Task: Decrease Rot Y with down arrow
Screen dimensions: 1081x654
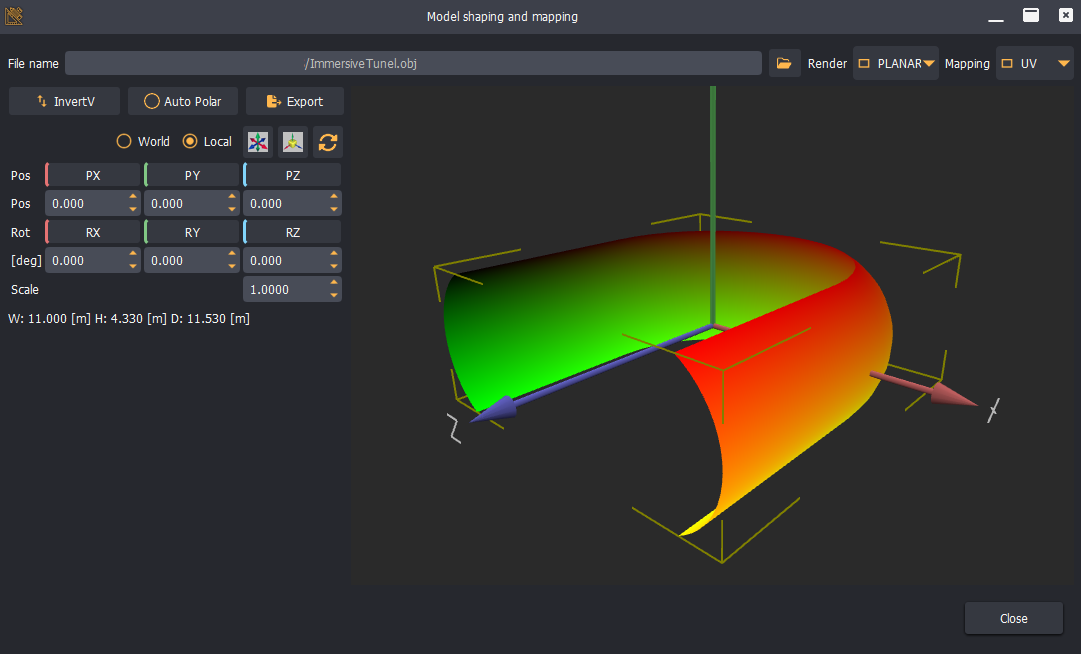Action: tap(232, 267)
